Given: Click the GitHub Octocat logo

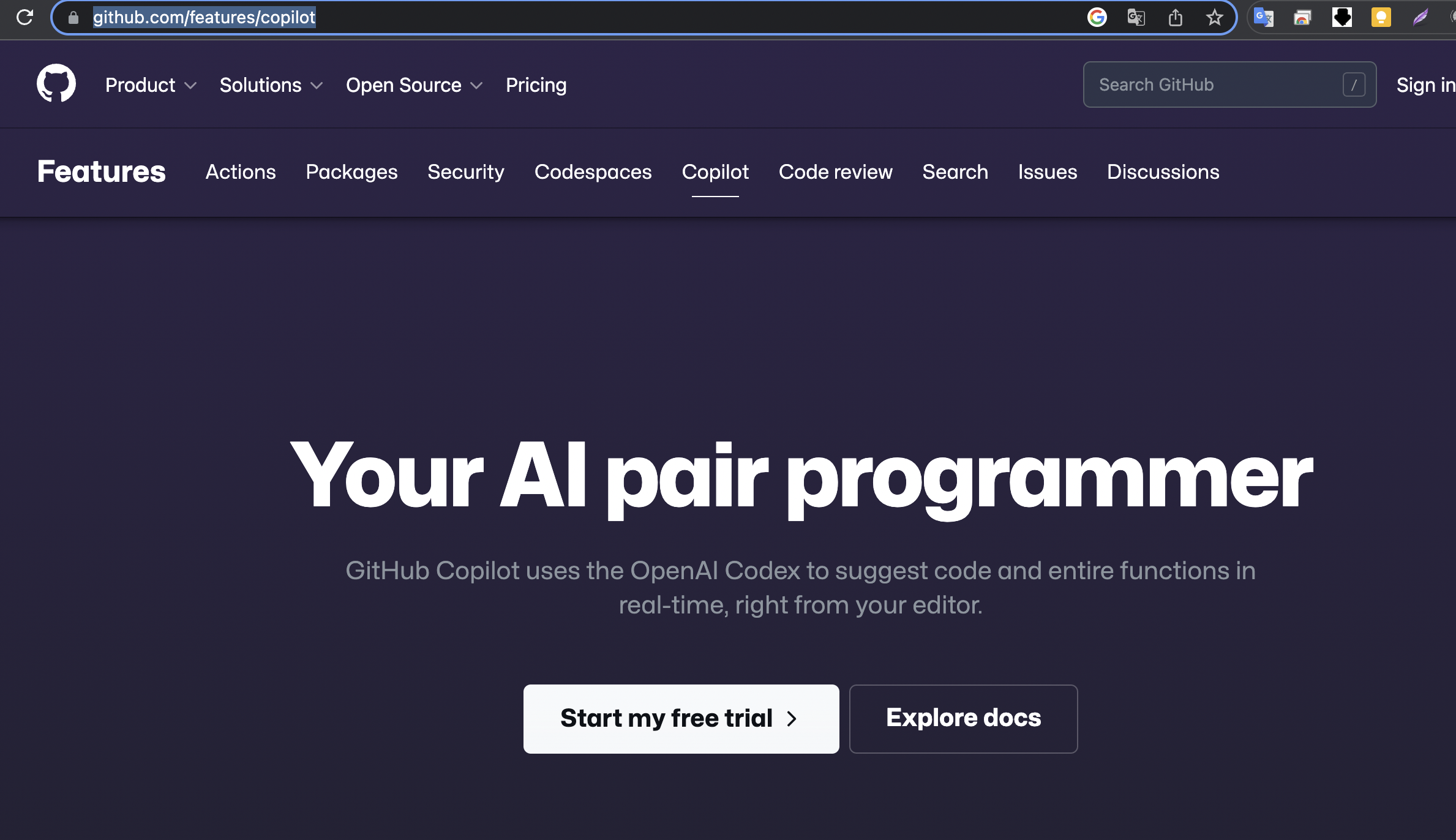Looking at the screenshot, I should coord(56,83).
